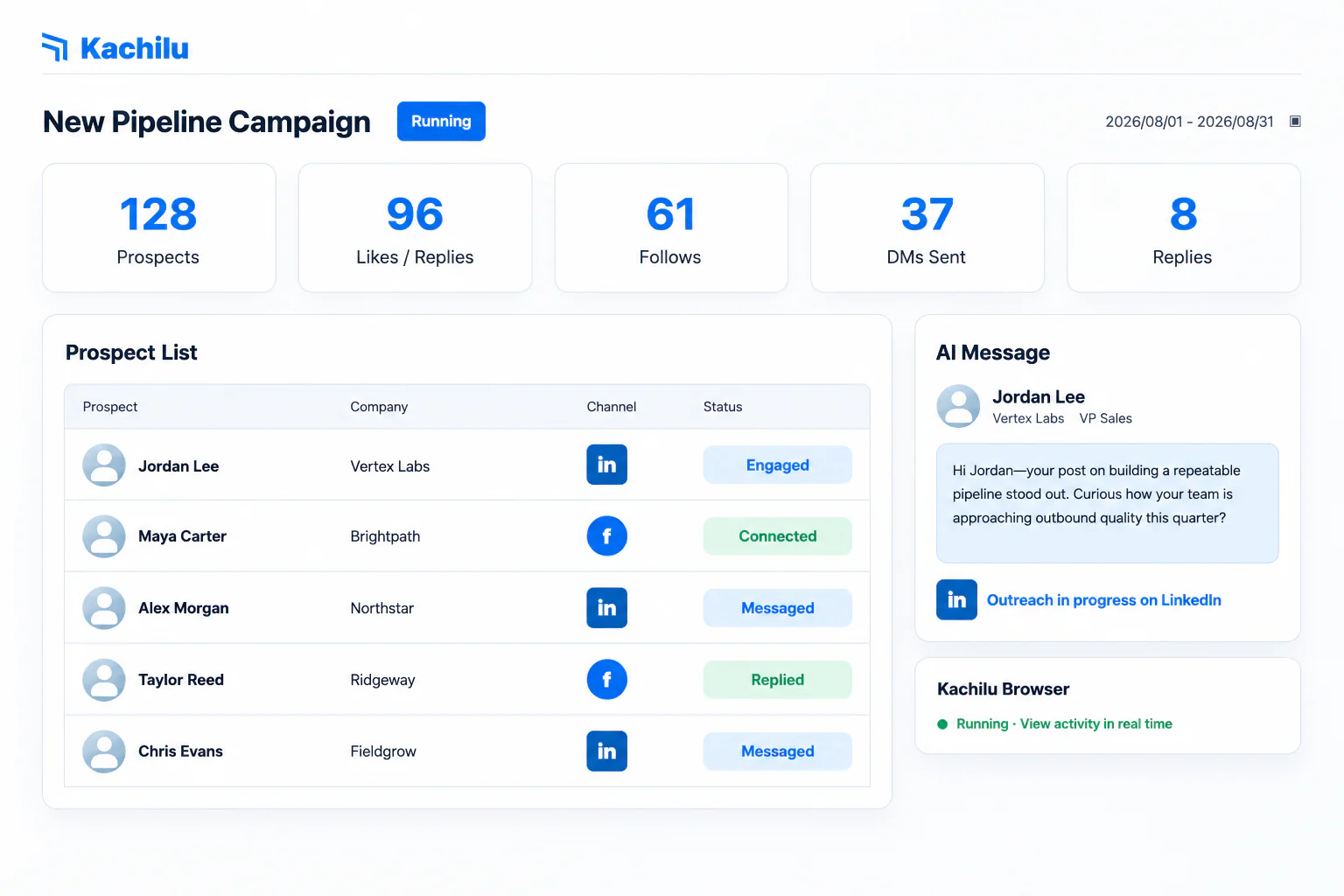Click New Pipeline Campaign title
The height and width of the screenshot is (896, 1344).
[206, 122]
